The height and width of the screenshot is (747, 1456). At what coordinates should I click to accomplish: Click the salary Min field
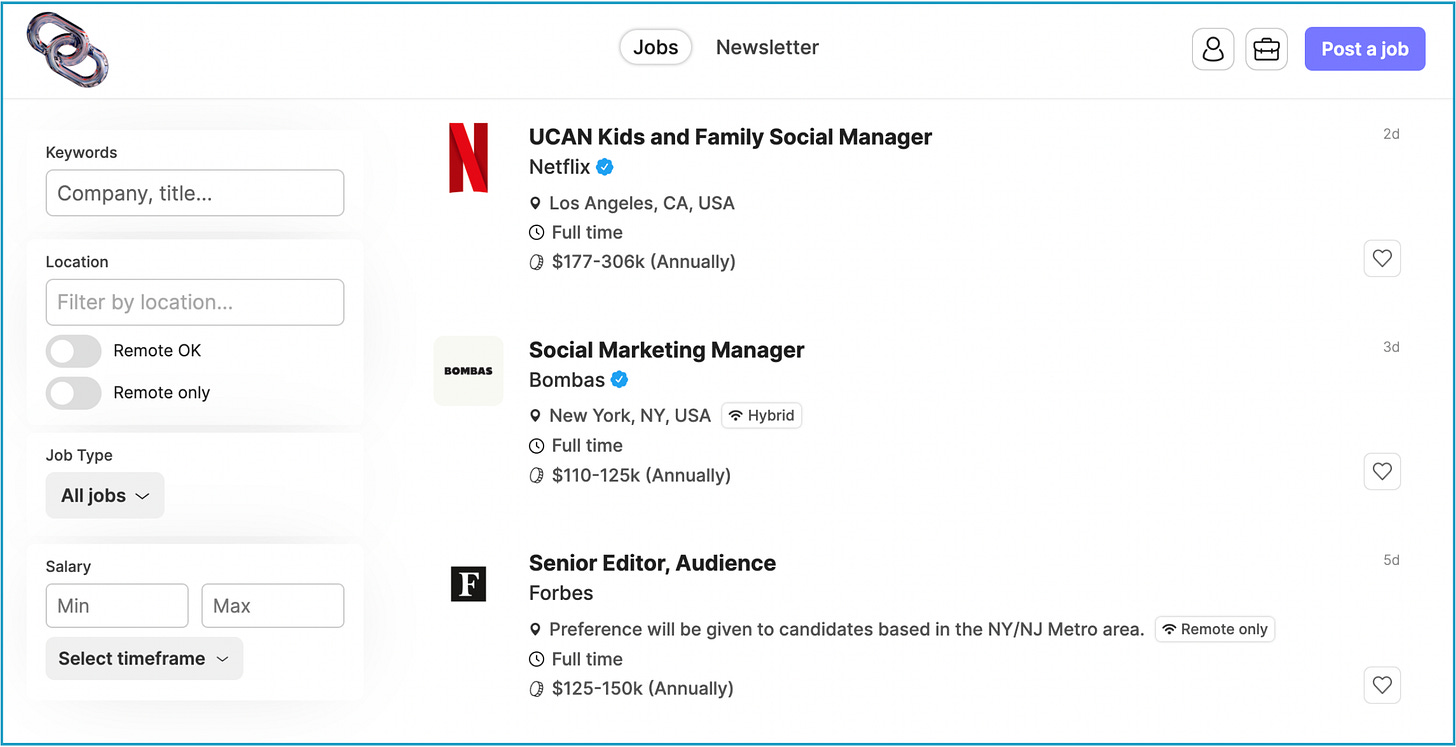(117, 606)
